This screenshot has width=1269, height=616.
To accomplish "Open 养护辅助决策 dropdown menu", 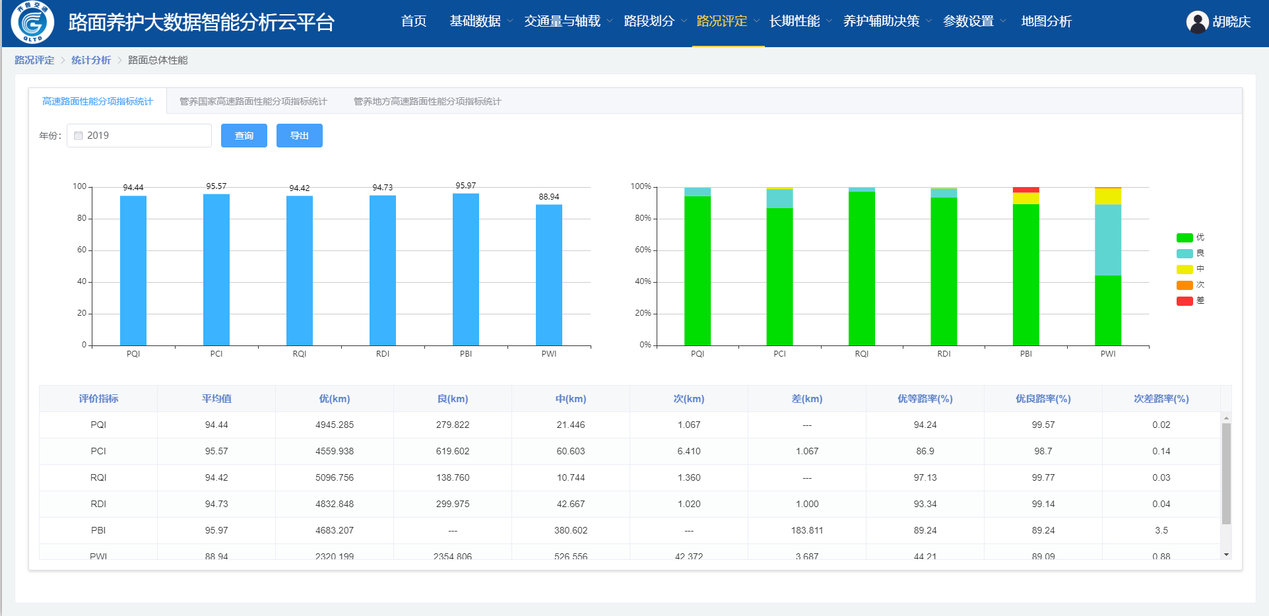I will tap(886, 21).
